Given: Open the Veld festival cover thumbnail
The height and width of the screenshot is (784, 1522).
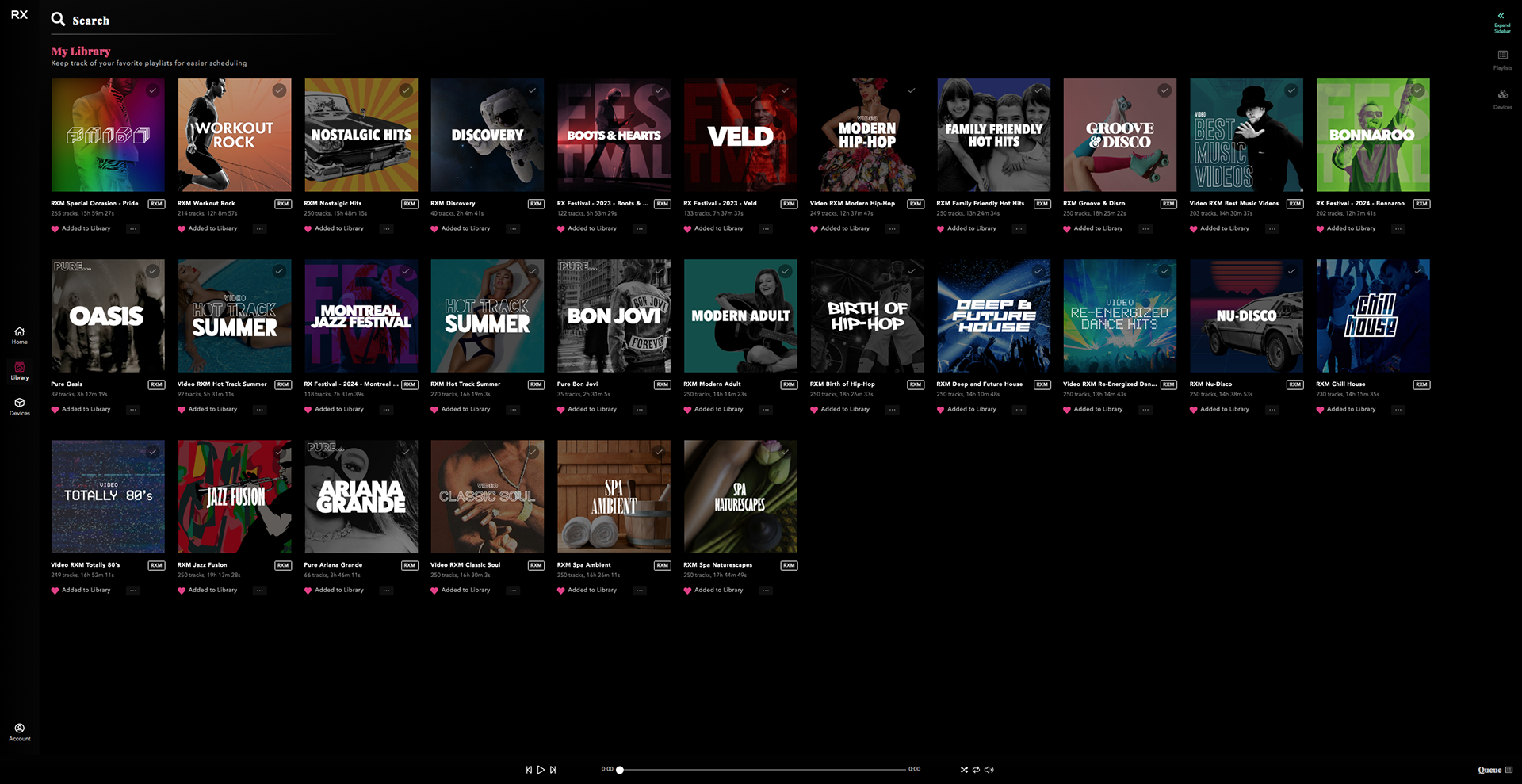Looking at the screenshot, I should (x=740, y=135).
